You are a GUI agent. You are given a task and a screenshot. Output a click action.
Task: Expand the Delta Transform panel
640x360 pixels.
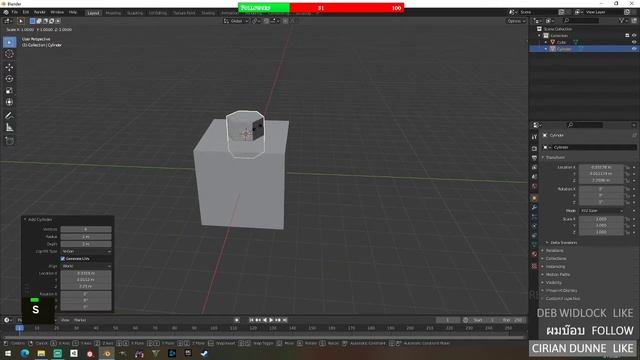[x=563, y=242]
